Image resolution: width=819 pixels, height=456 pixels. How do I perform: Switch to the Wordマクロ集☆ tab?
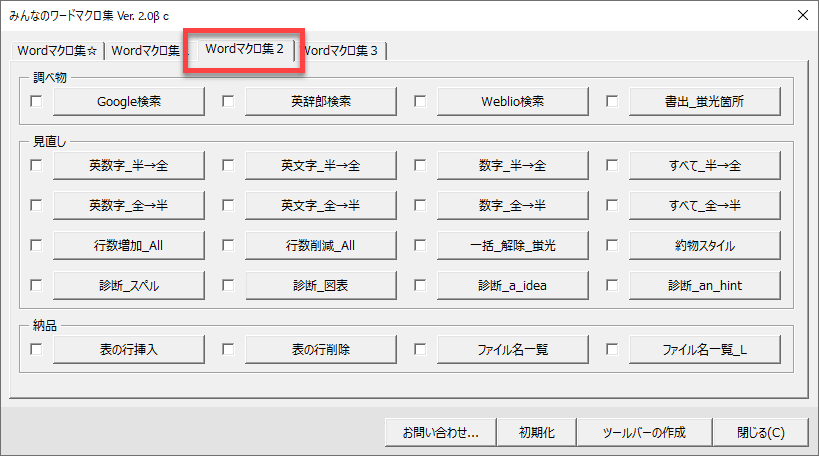click(x=56, y=51)
